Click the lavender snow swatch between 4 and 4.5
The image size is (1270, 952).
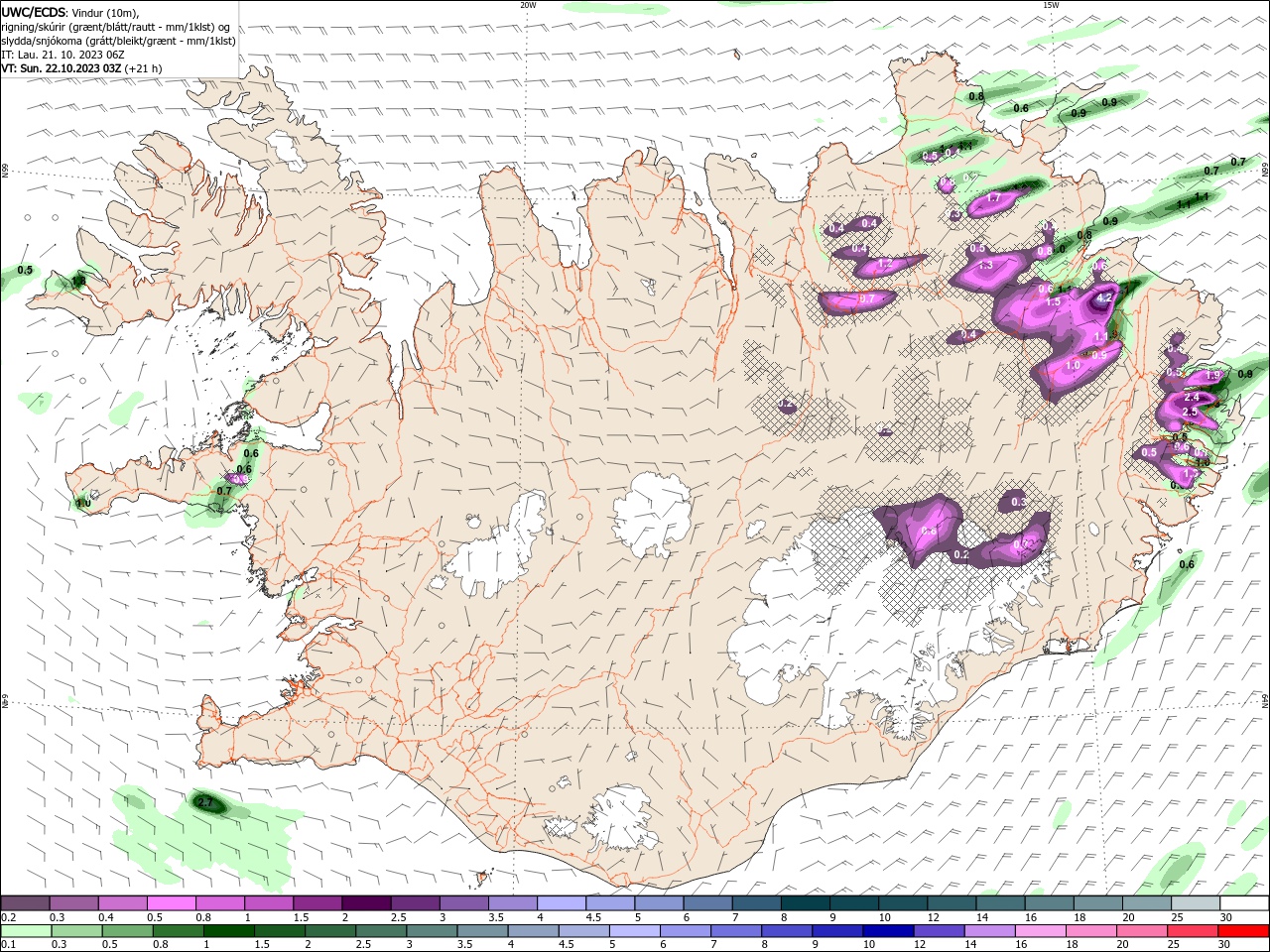561,902
